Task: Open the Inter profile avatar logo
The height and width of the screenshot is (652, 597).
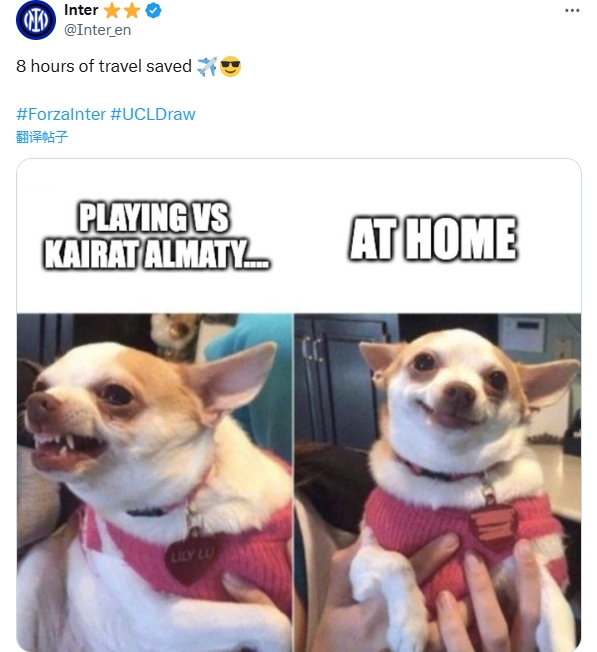Action: coord(36,20)
